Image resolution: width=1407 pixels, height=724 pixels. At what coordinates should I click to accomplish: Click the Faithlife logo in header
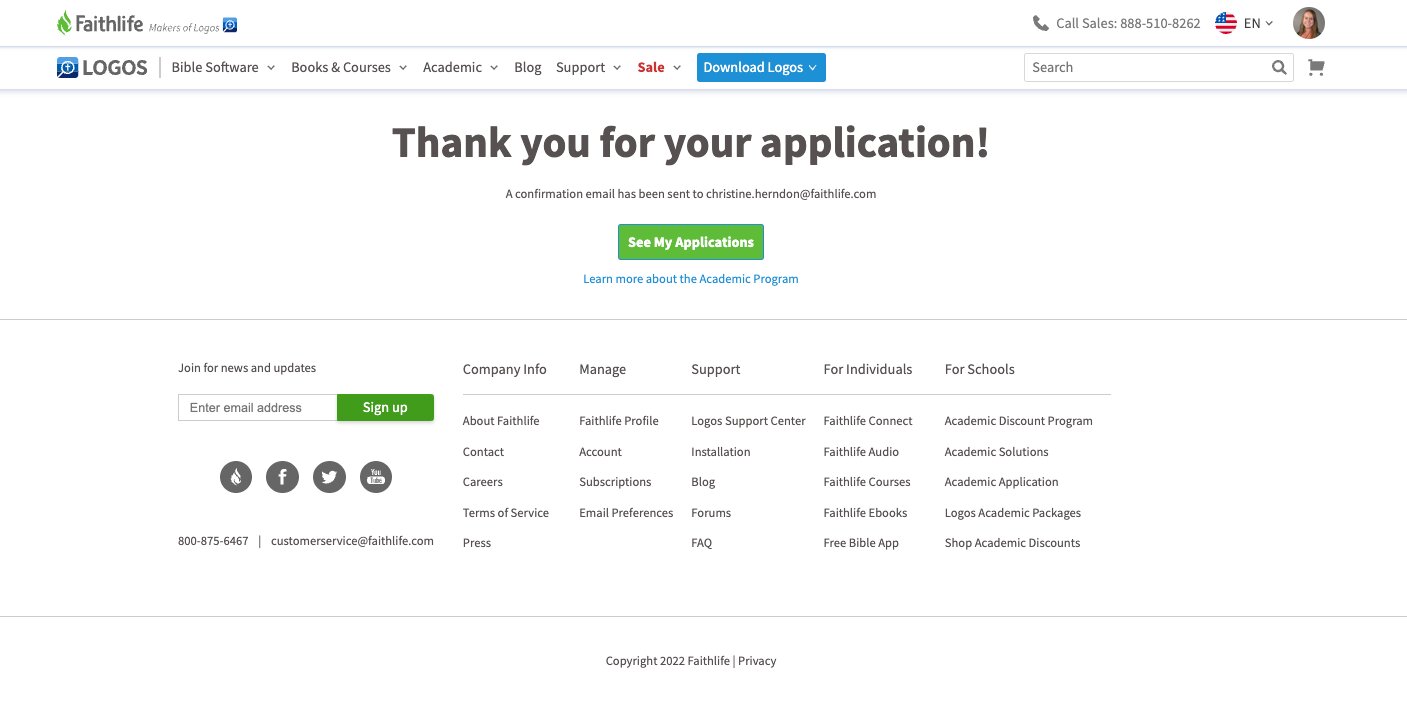click(100, 23)
